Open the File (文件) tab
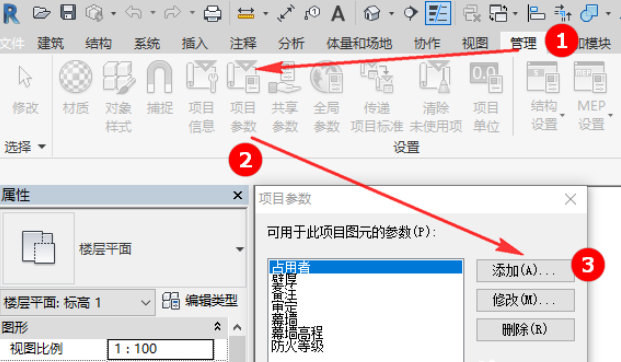This screenshot has width=621, height=362. click(11, 43)
